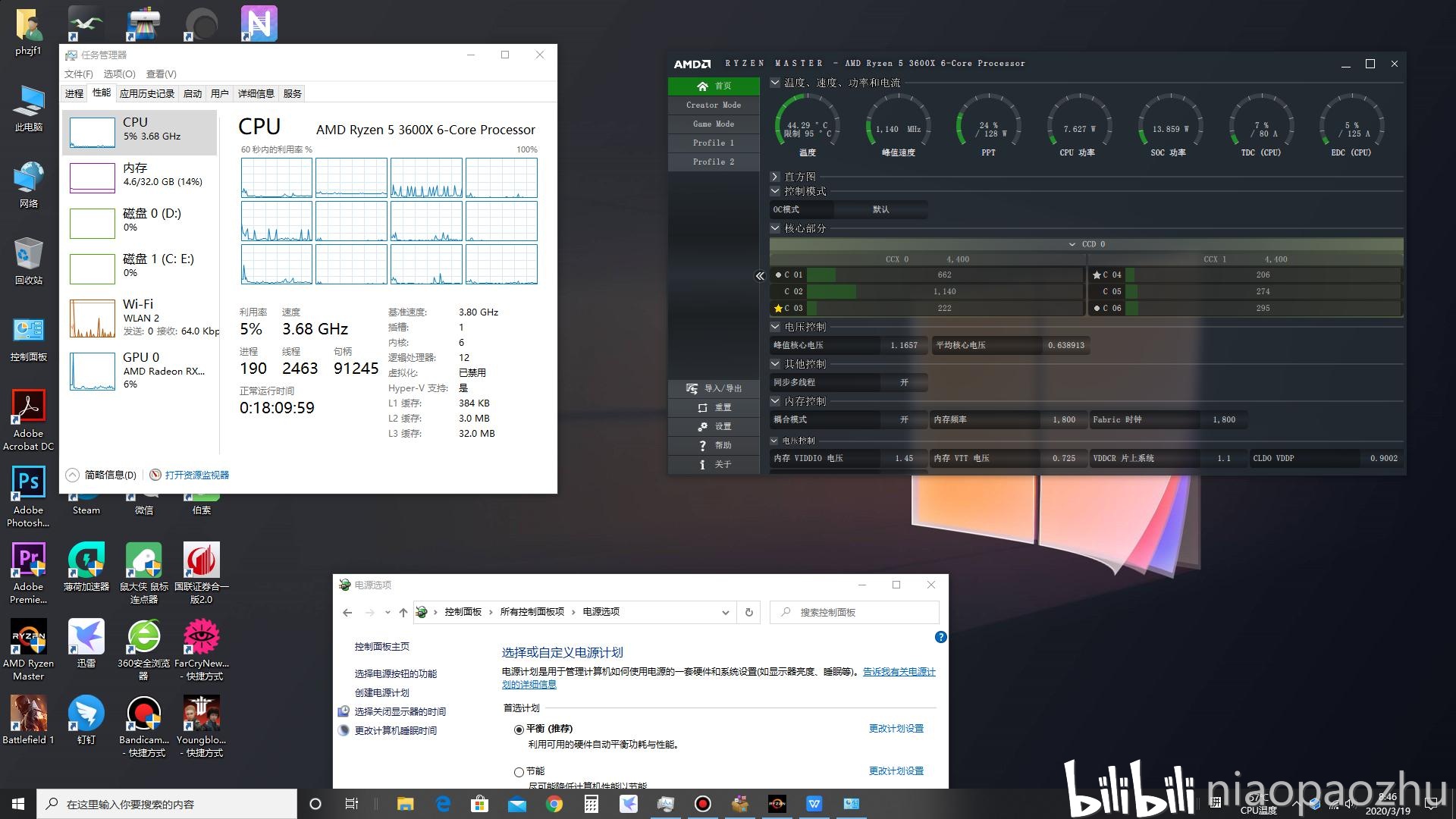Open Recycle Bin desktop icon
This screenshot has width=1456, height=819.
tap(28, 261)
